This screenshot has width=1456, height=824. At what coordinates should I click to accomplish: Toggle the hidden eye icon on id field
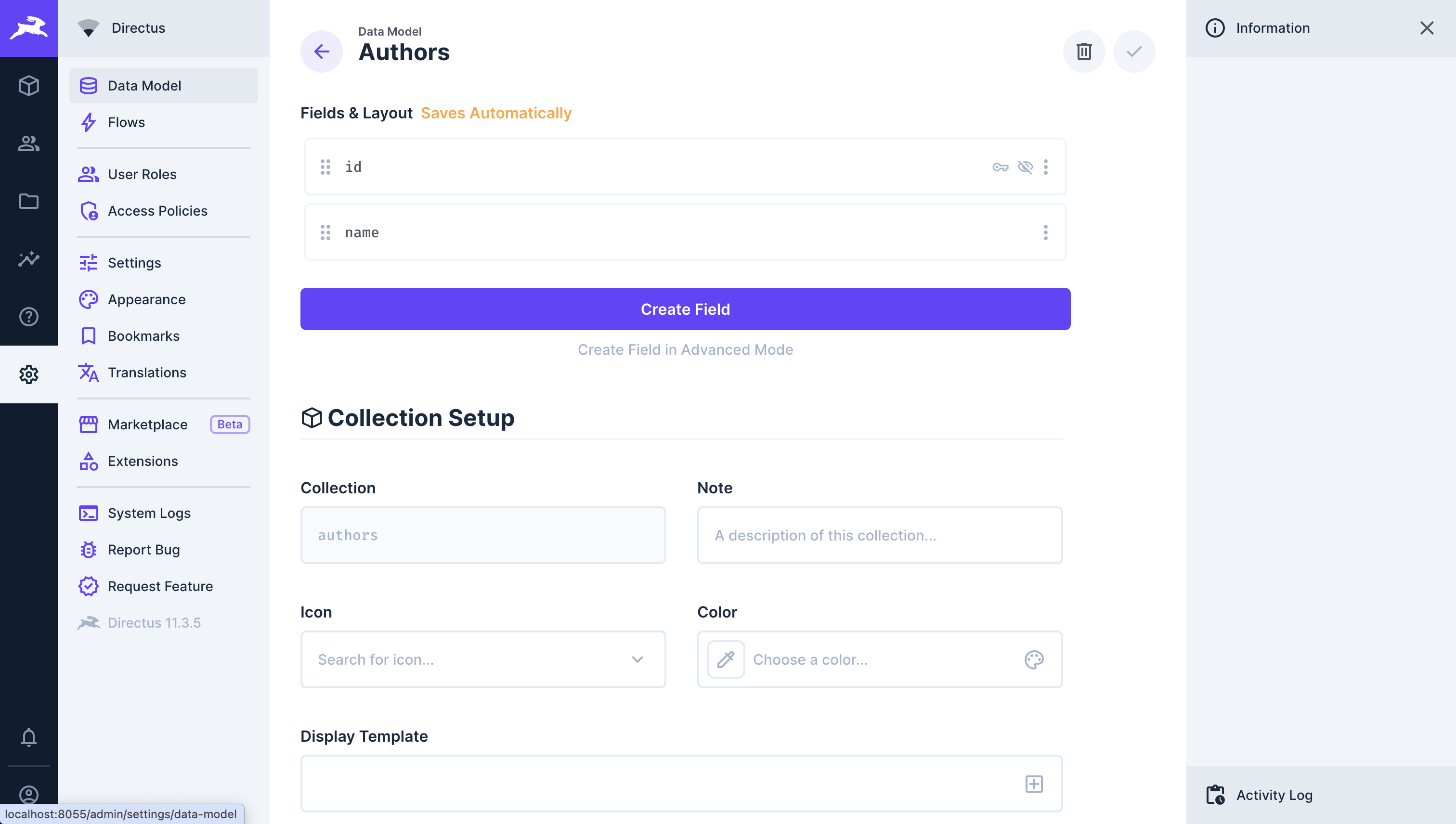(1025, 167)
